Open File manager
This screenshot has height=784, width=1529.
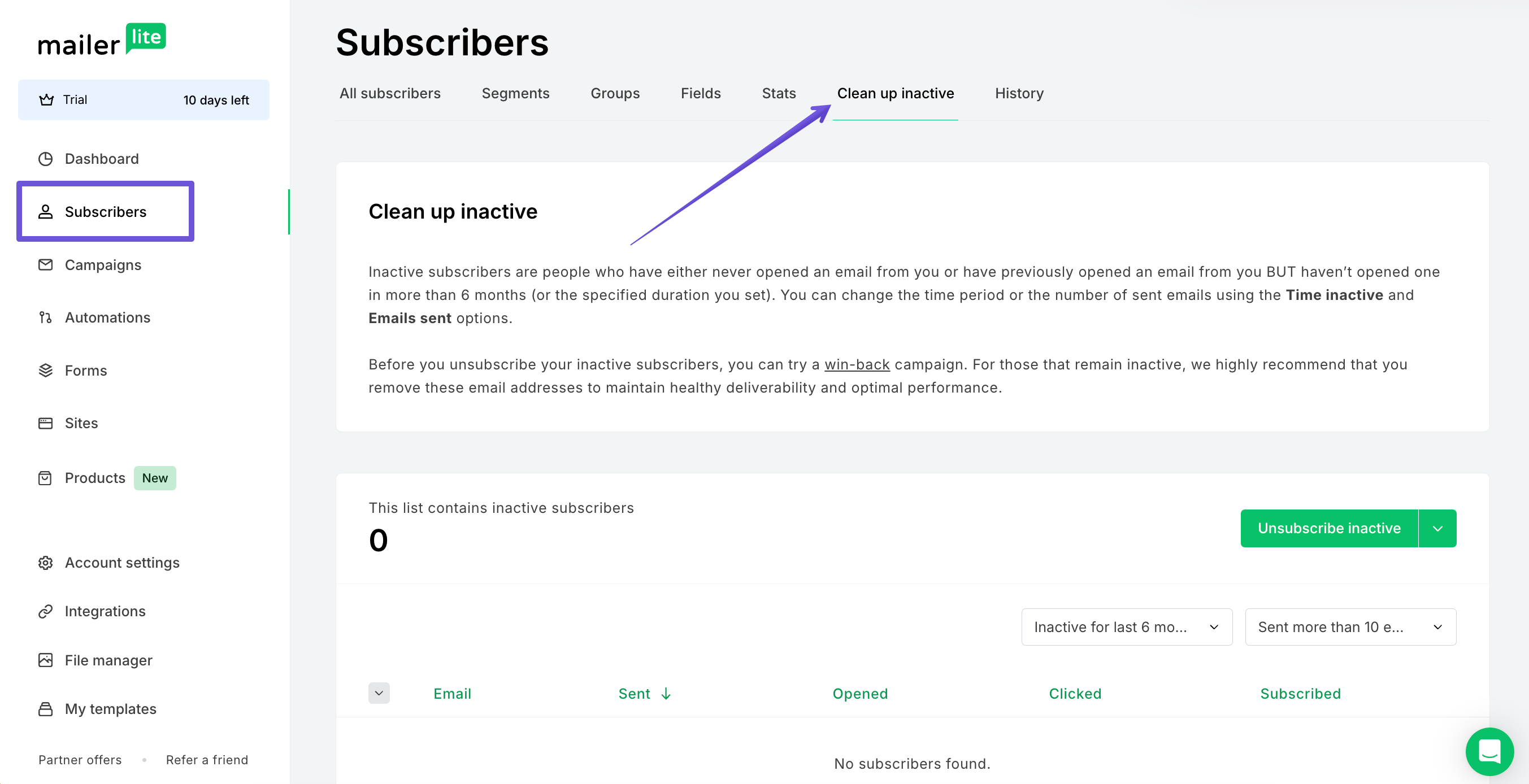point(108,660)
